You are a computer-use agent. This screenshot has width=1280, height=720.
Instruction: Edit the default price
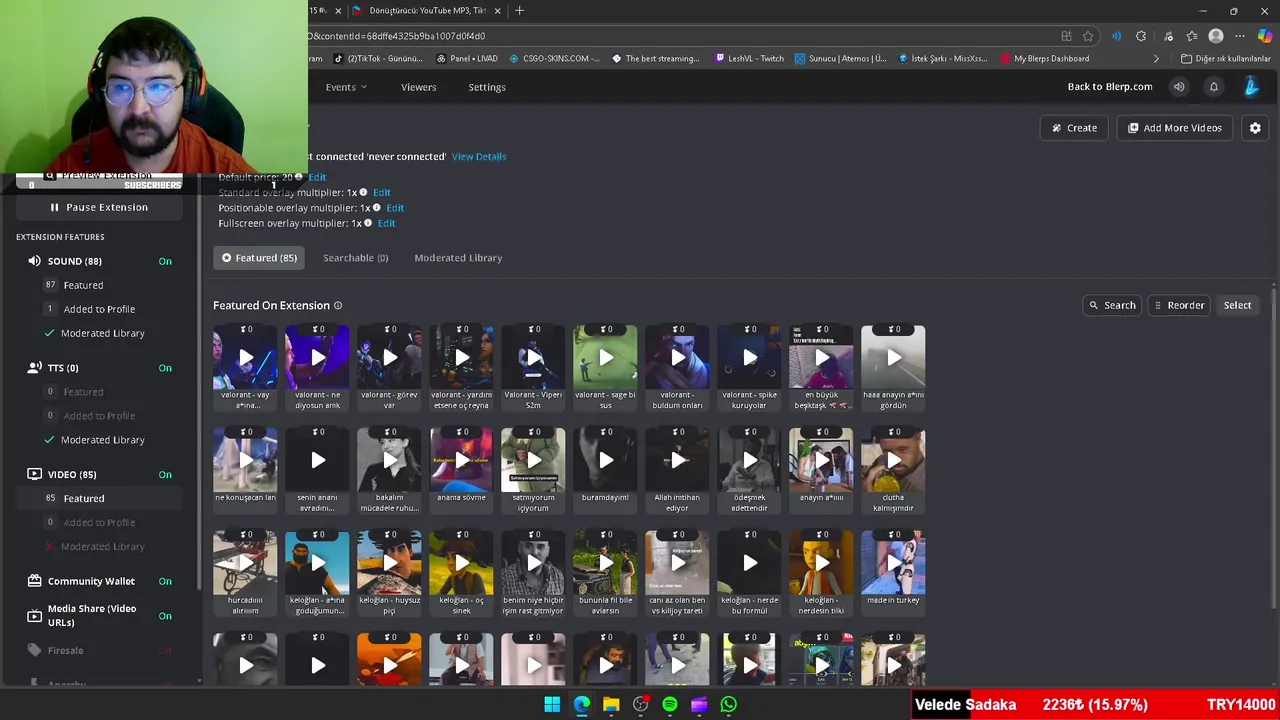pyautogui.click(x=317, y=177)
